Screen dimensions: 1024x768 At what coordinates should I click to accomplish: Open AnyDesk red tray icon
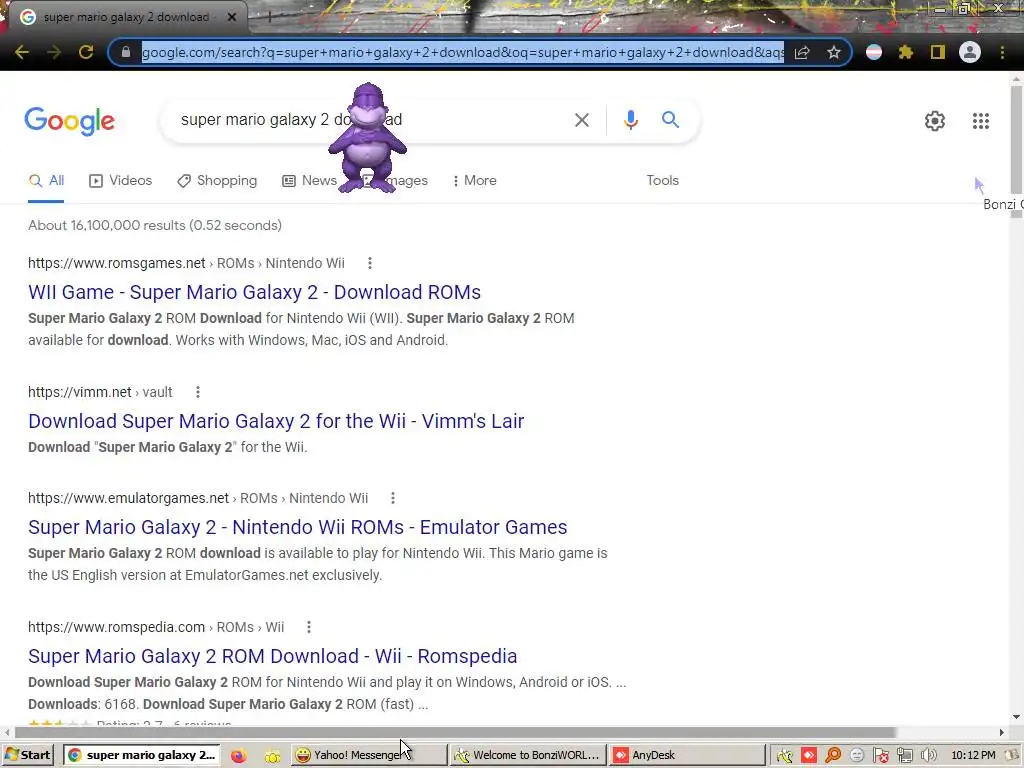pyautogui.click(x=809, y=756)
